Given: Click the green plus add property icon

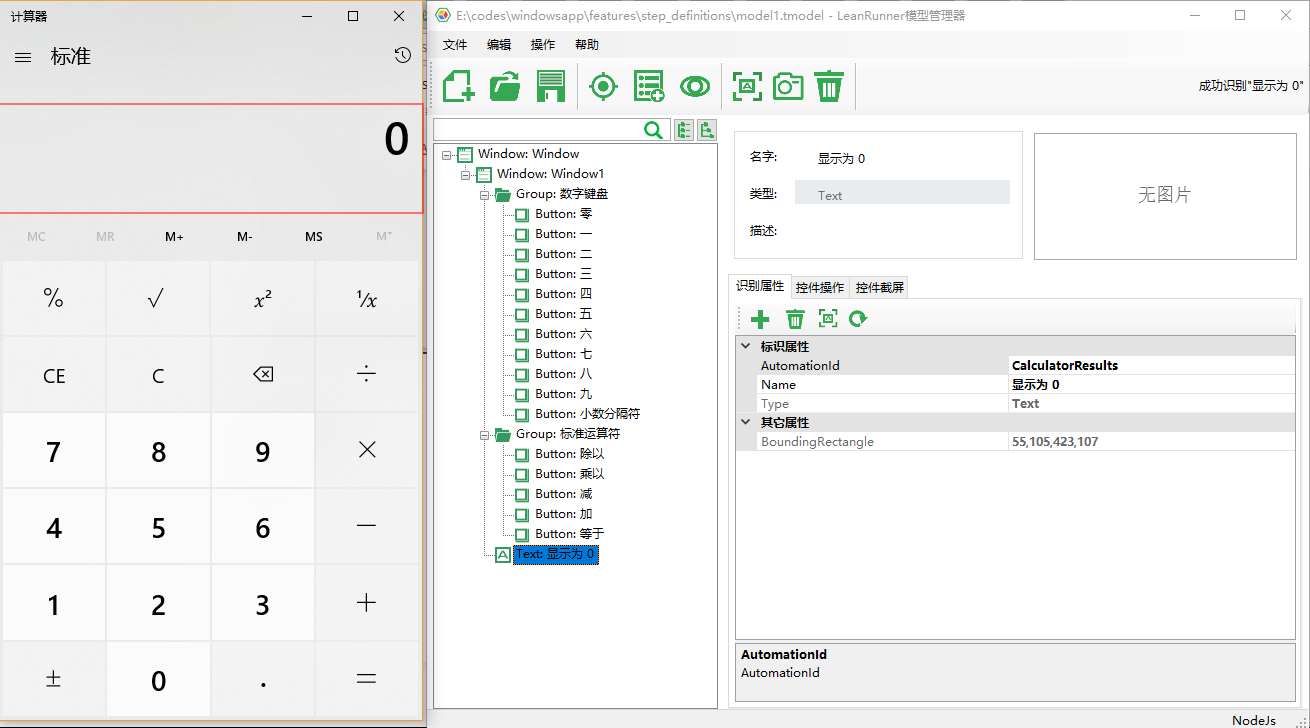Looking at the screenshot, I should click(x=760, y=319).
